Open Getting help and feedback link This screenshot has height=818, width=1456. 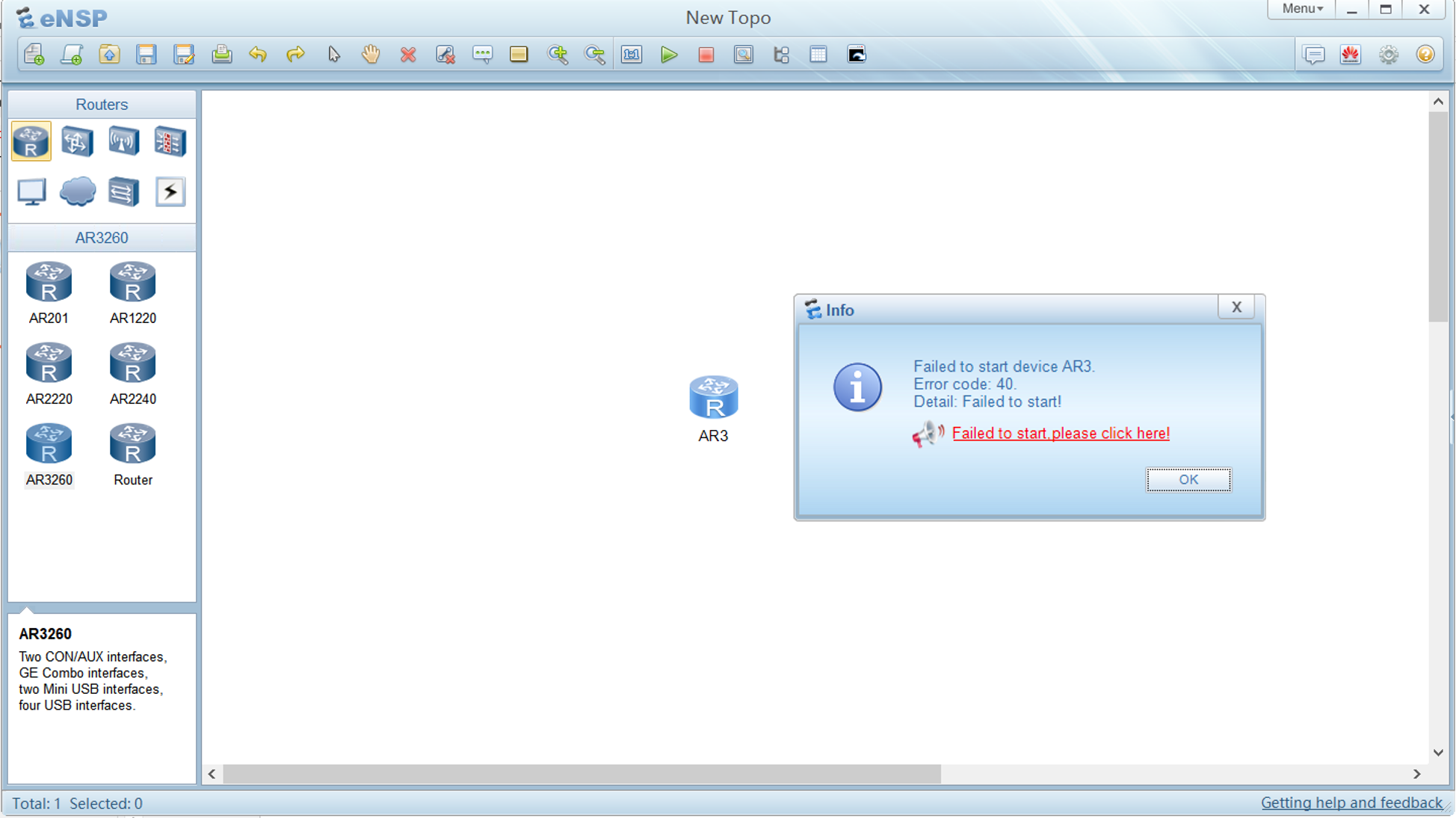(x=1351, y=803)
